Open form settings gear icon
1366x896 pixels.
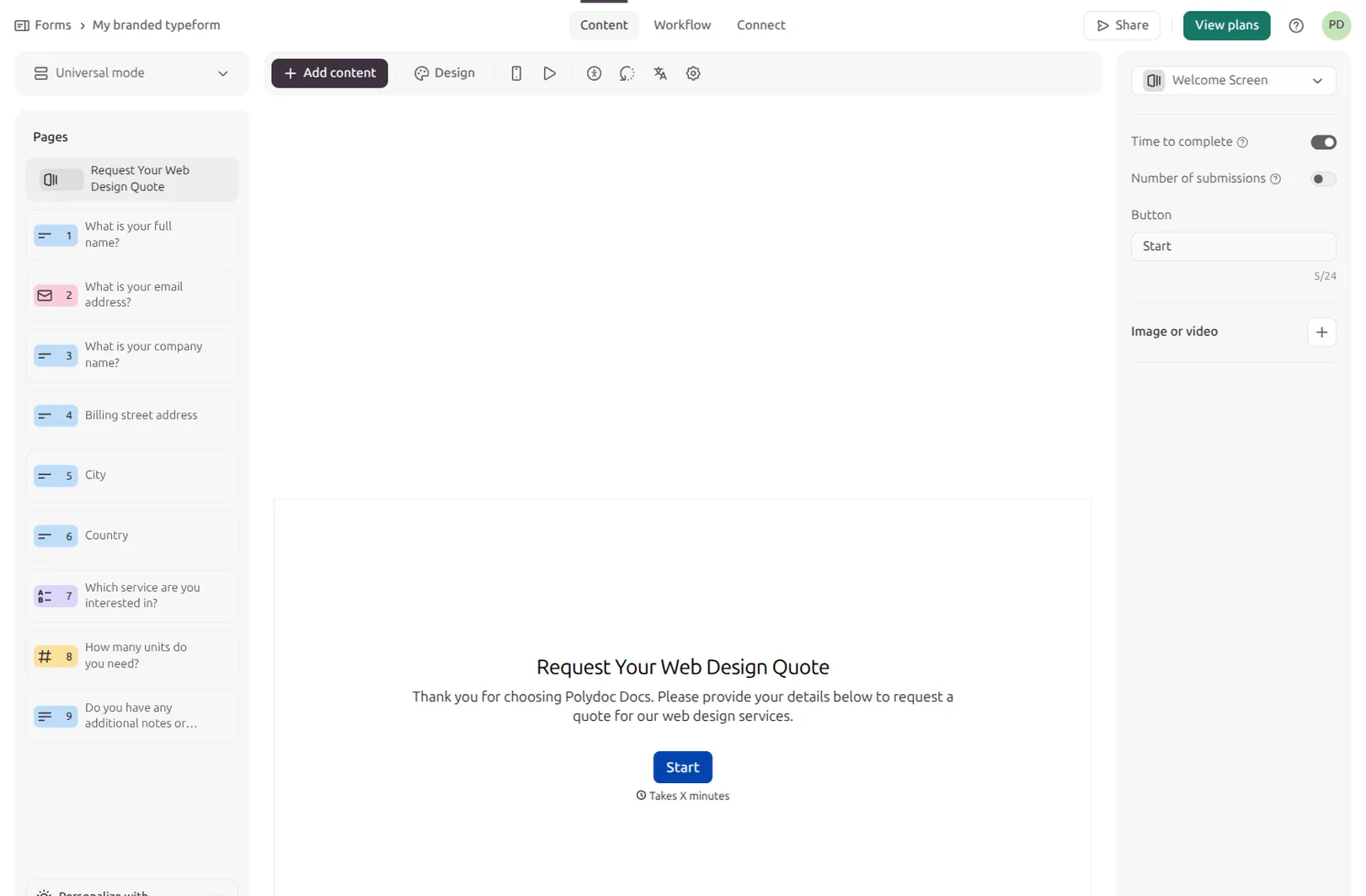(x=693, y=73)
